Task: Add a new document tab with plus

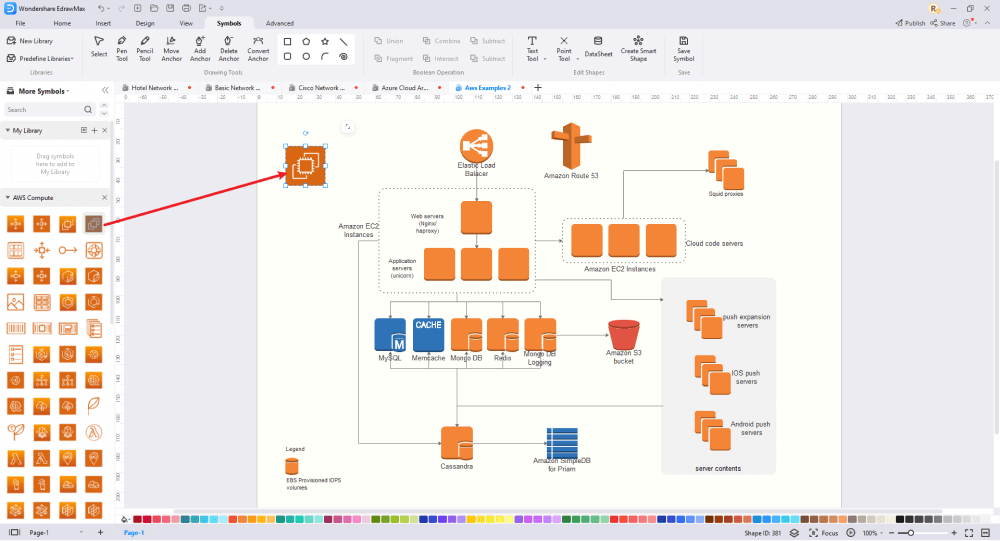Action: coord(538,87)
